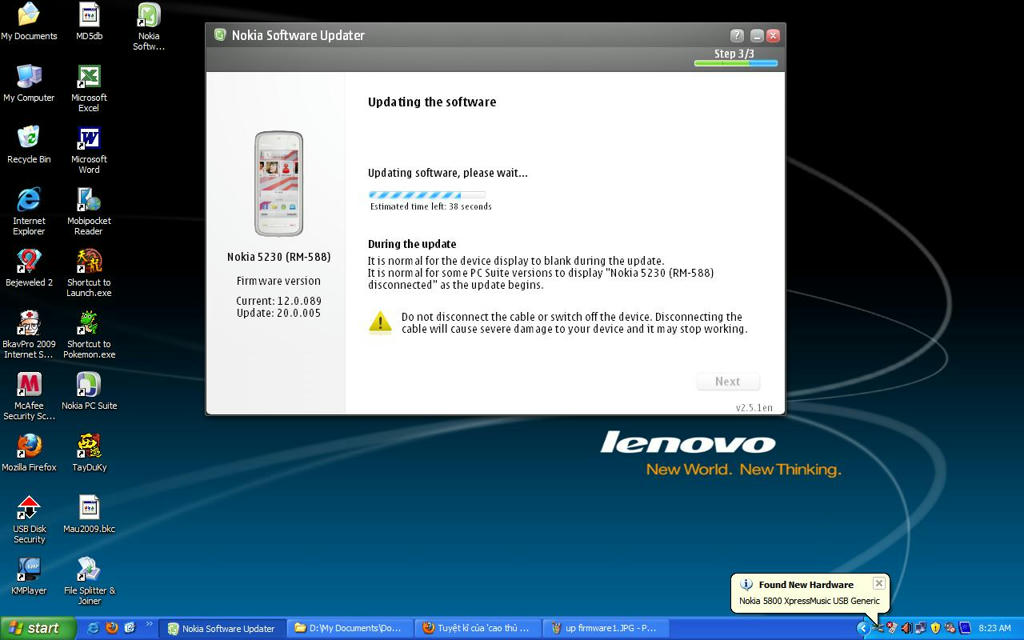Click the Internet Explorer quick launch icon
The image size is (1024, 640).
(x=93, y=628)
